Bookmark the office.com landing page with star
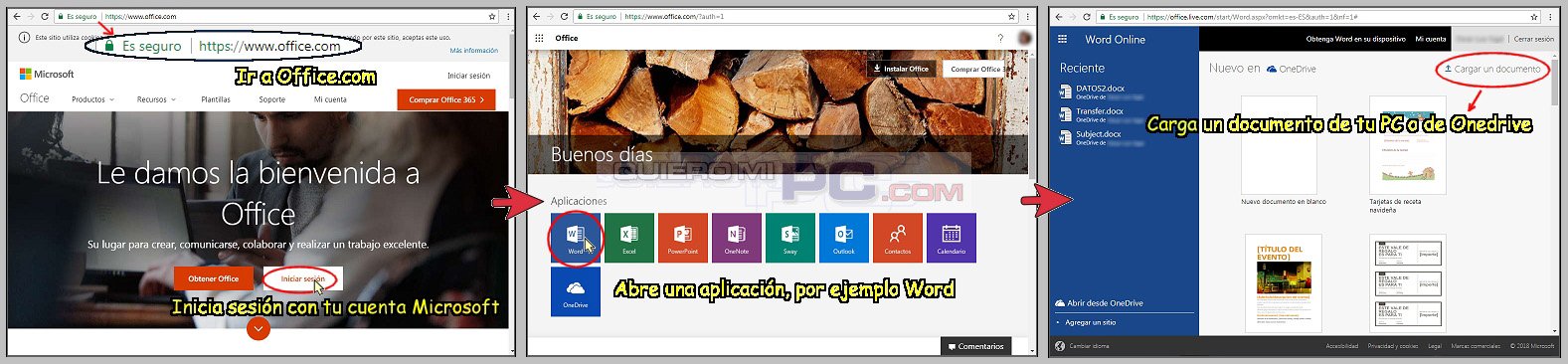Screen dimensions: 1568x364 (492, 16)
